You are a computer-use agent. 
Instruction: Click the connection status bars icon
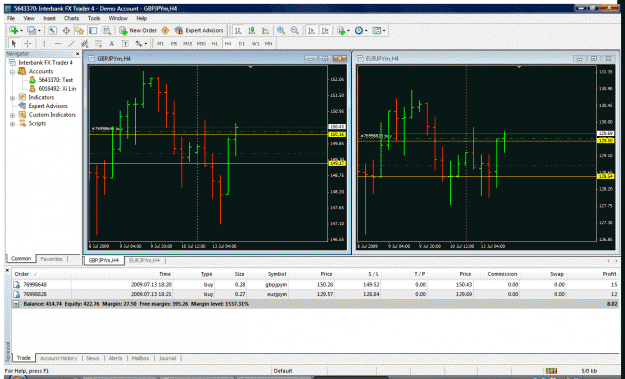(551, 371)
